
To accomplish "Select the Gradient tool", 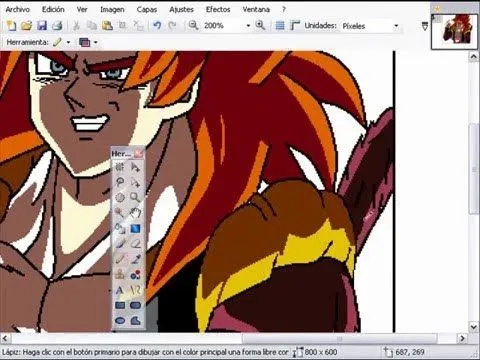I will (135, 228).
